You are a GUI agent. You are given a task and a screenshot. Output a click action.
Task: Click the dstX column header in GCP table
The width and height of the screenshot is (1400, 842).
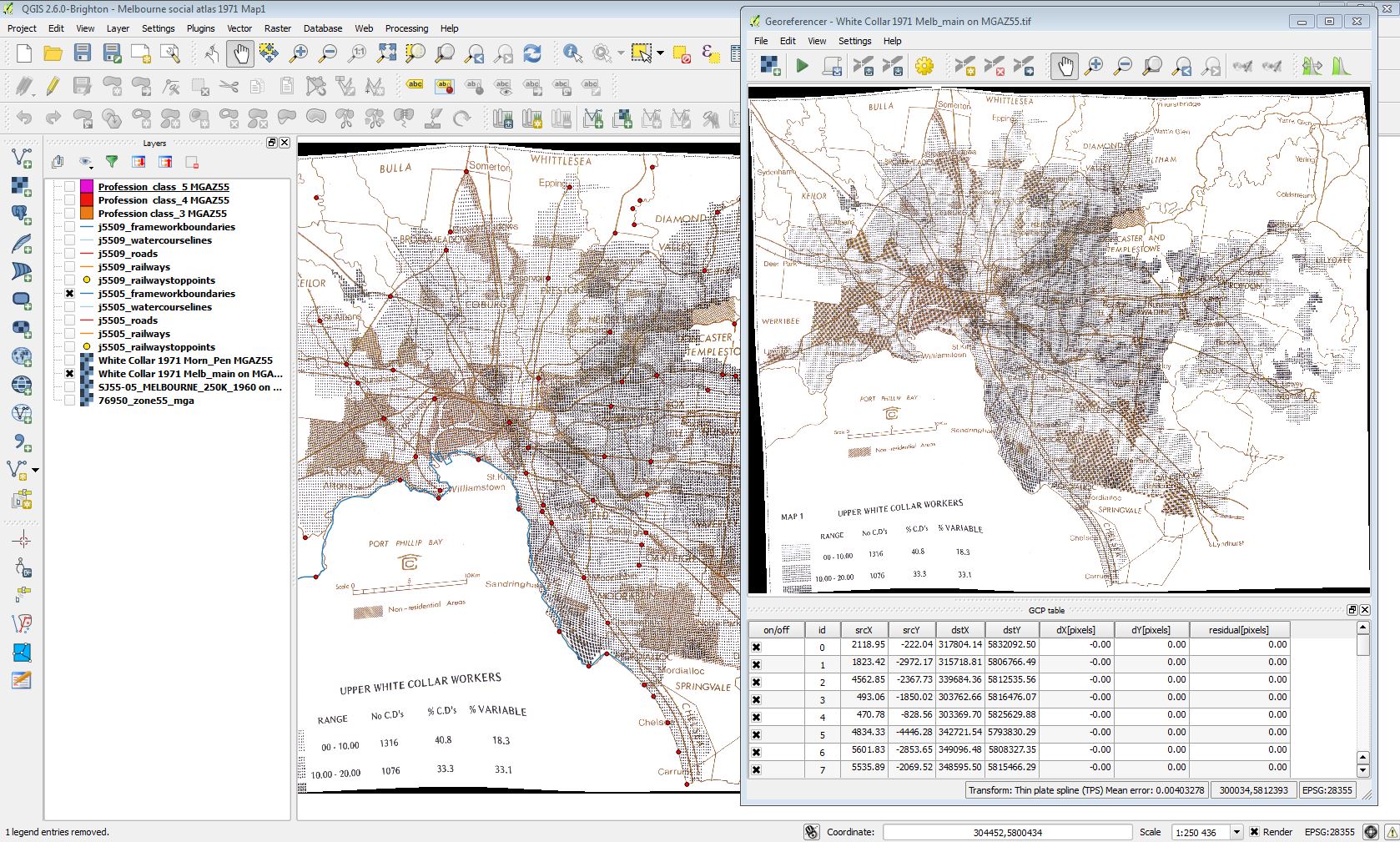click(x=959, y=630)
